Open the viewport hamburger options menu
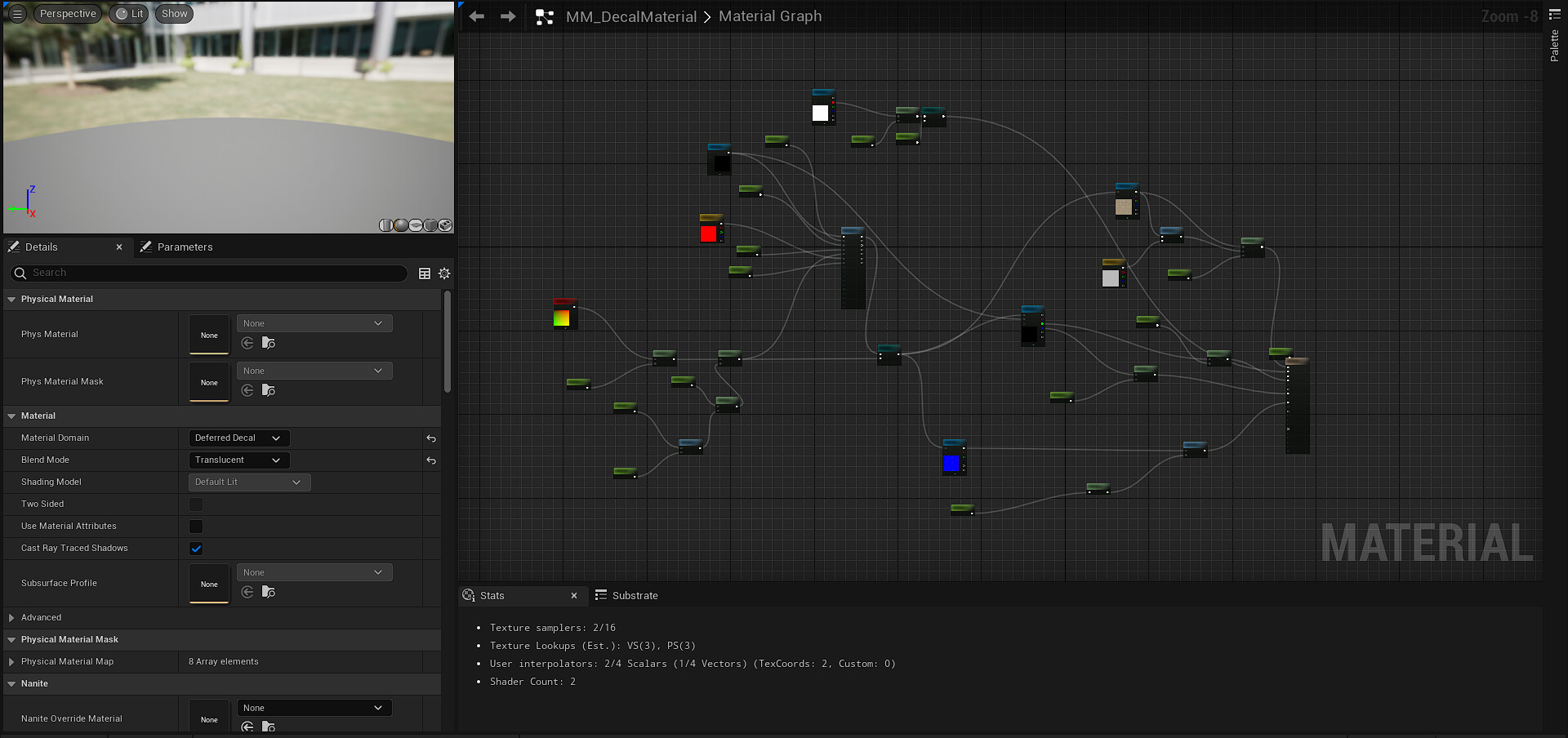Viewport: 1568px width, 738px height. click(17, 14)
